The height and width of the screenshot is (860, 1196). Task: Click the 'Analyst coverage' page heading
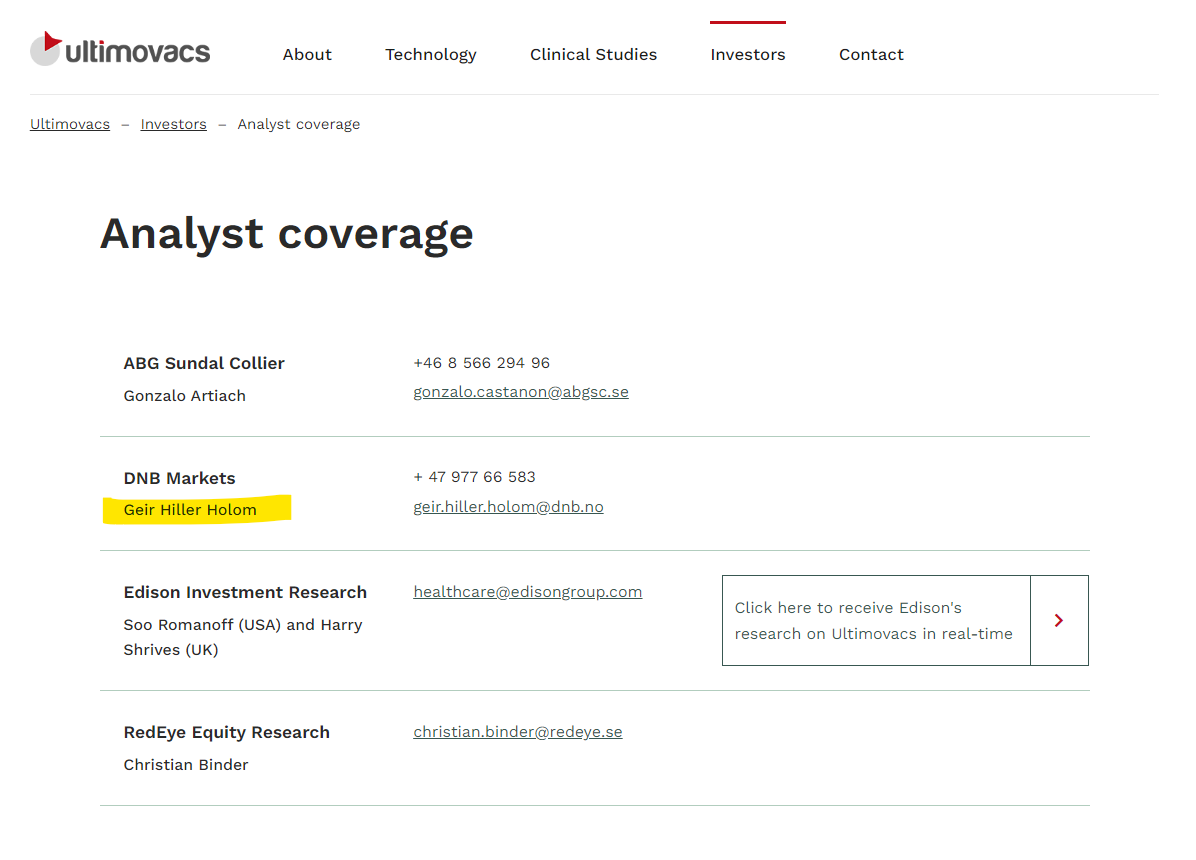287,234
